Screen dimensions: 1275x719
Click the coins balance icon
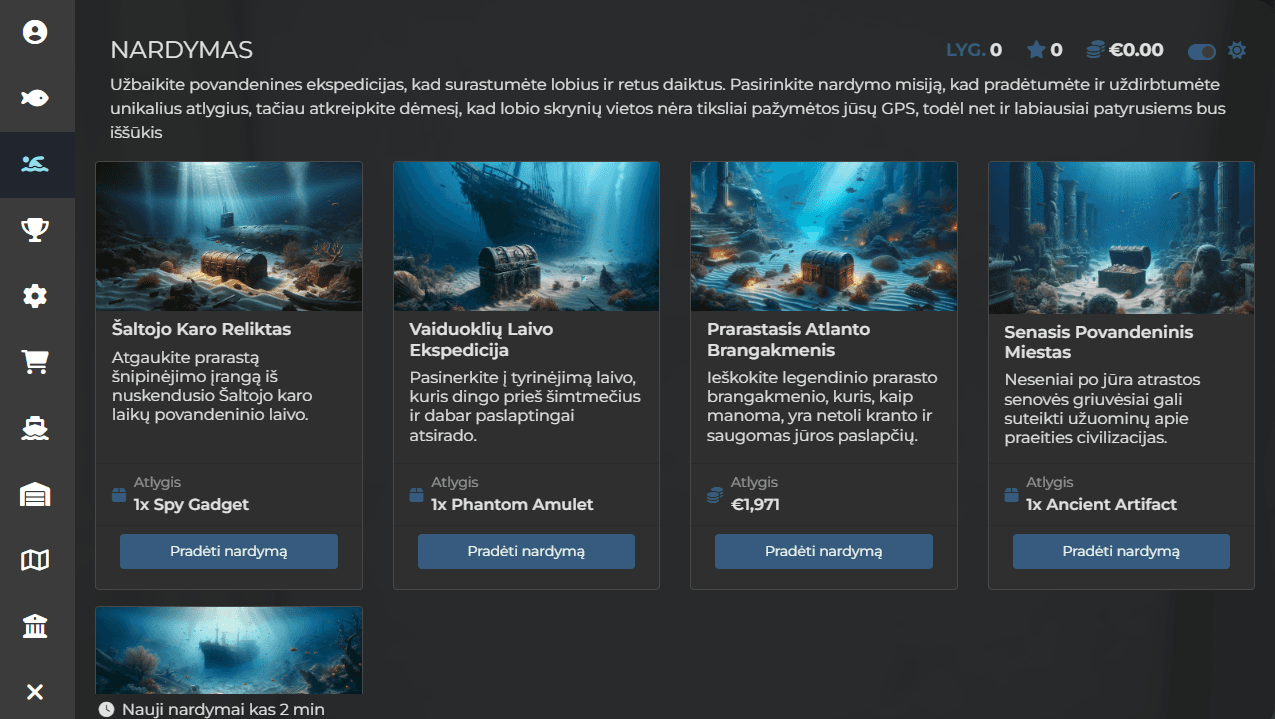(x=1096, y=50)
